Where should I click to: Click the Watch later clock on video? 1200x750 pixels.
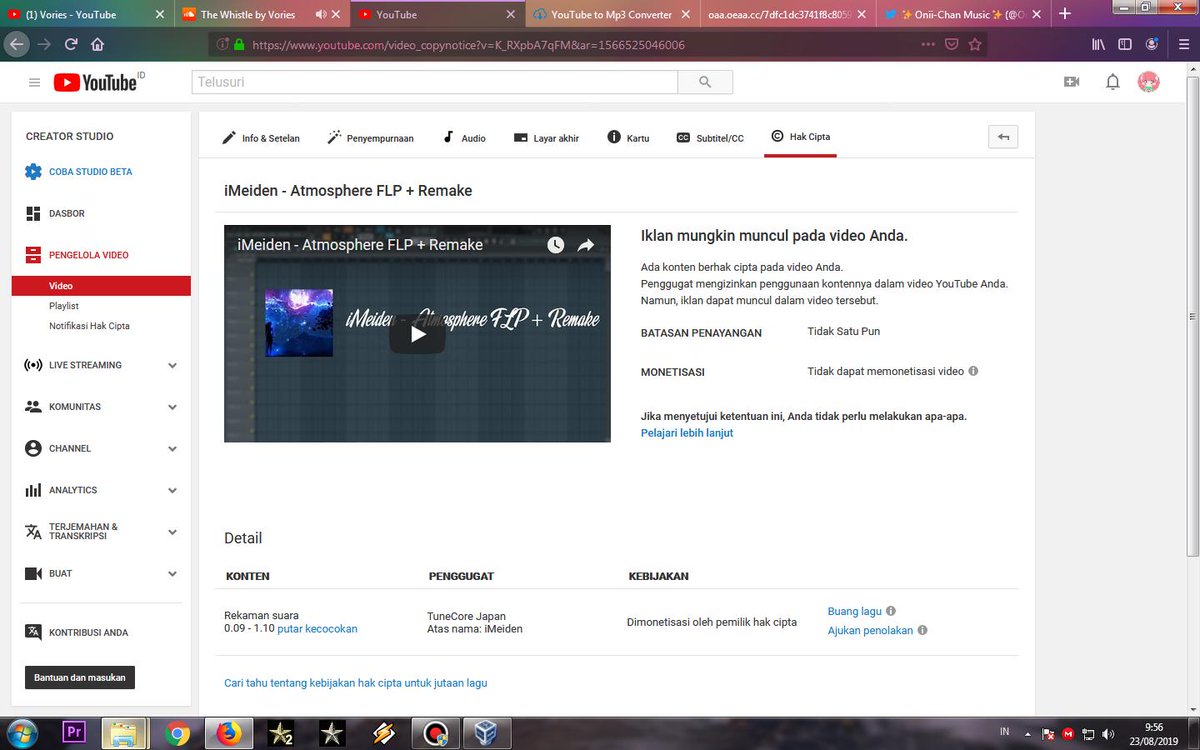pyautogui.click(x=555, y=245)
